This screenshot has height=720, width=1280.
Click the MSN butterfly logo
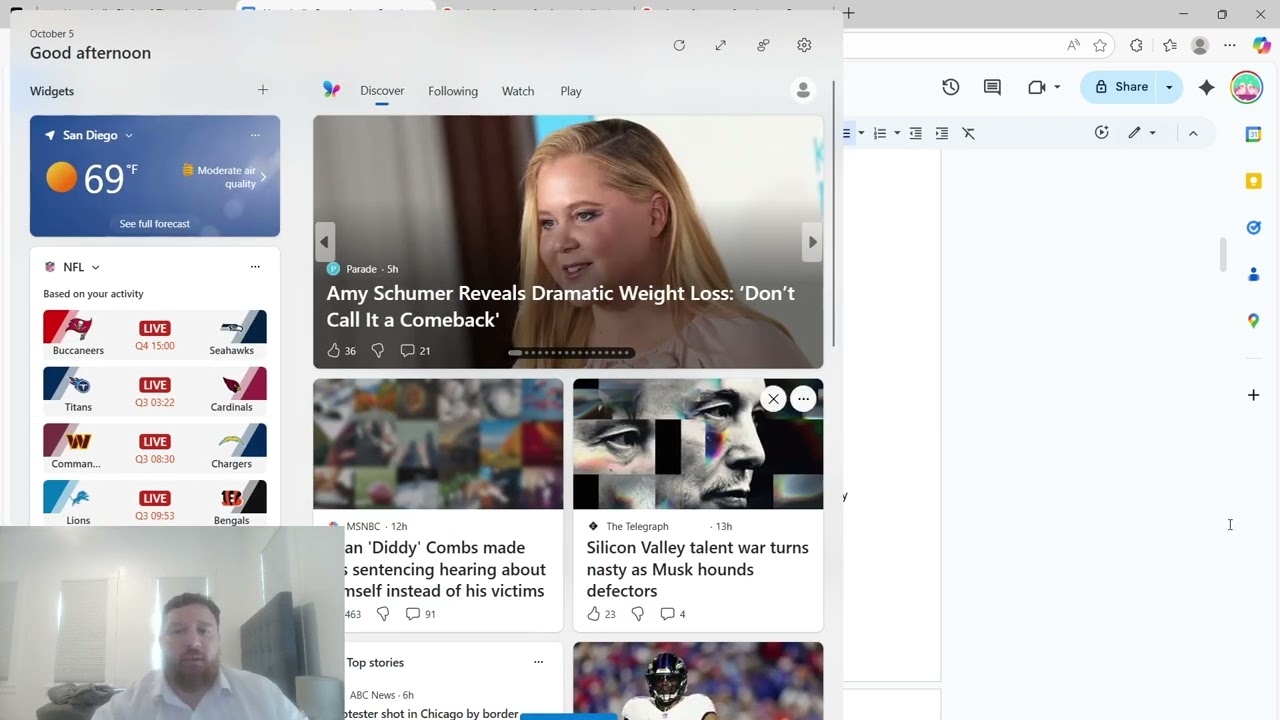click(332, 90)
